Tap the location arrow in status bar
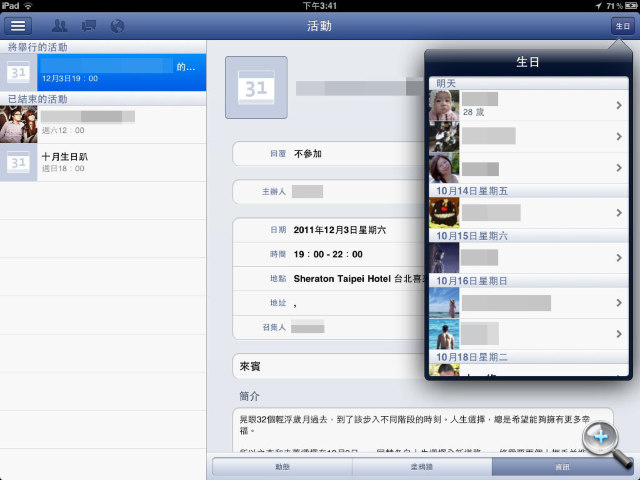Screen dimensions: 640x480 tap(598, 6)
